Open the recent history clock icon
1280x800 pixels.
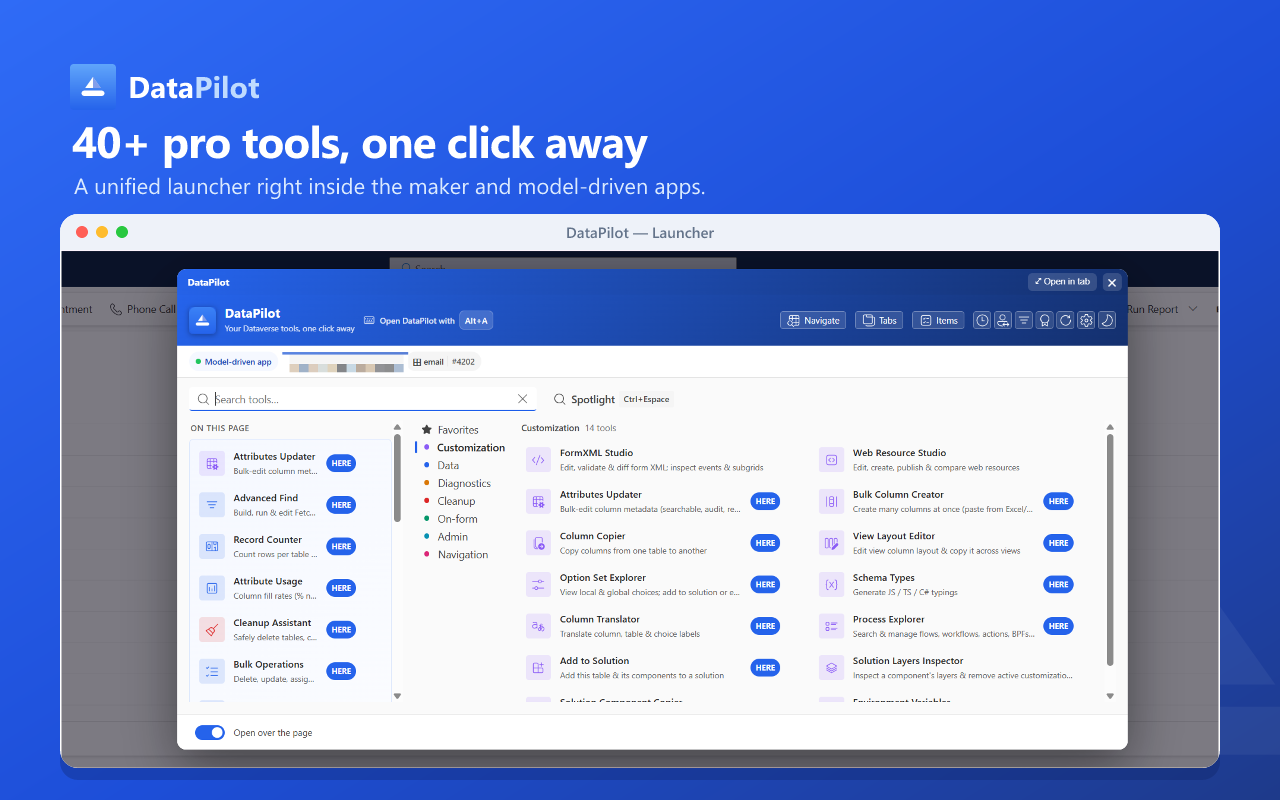[x=982, y=320]
